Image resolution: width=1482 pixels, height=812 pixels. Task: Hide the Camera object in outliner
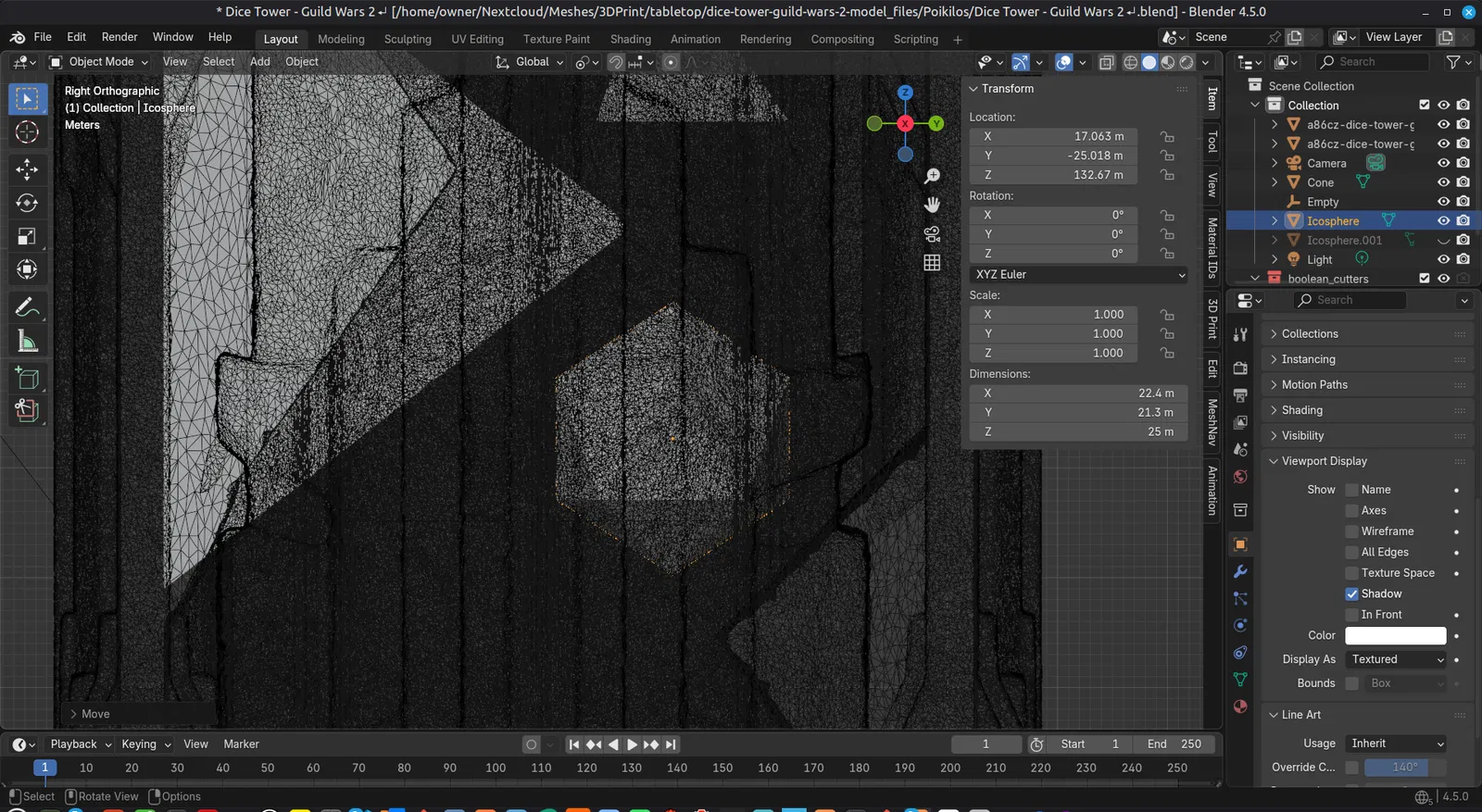[x=1443, y=163]
